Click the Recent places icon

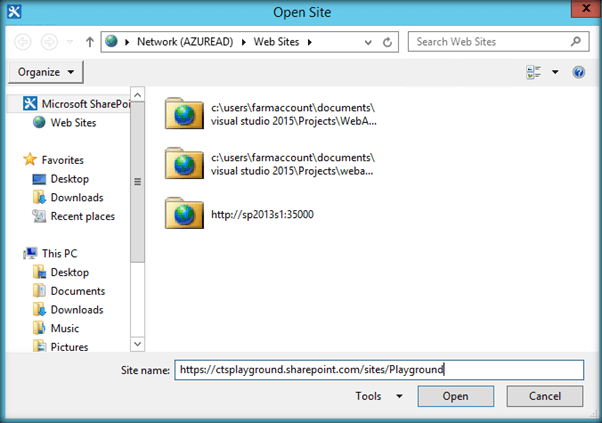(39, 216)
